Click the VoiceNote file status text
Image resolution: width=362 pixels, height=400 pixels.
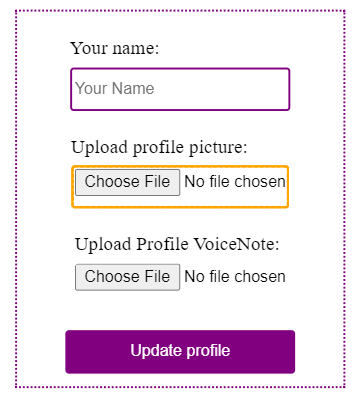point(235,277)
